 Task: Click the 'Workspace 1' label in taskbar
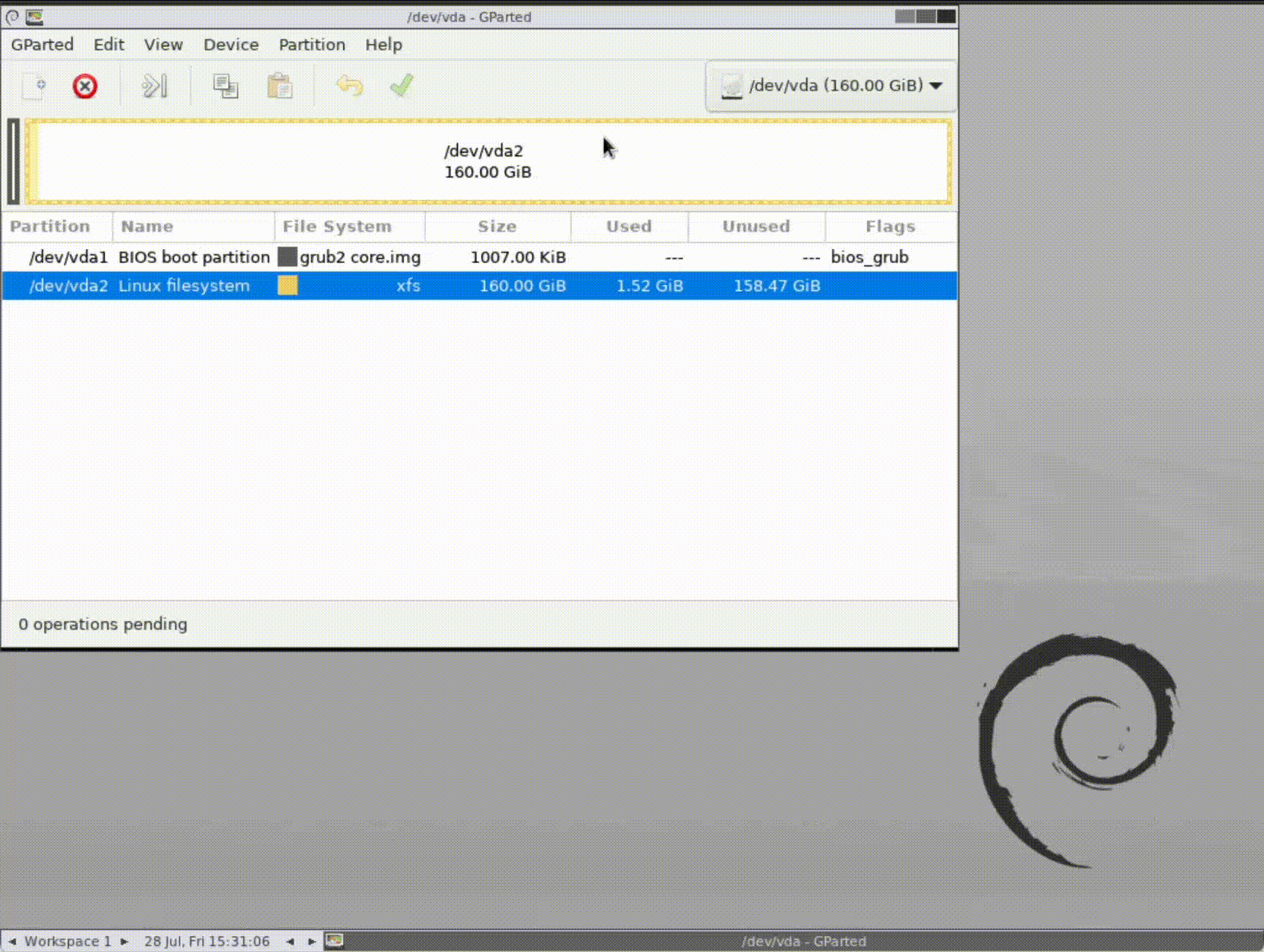coord(67,942)
